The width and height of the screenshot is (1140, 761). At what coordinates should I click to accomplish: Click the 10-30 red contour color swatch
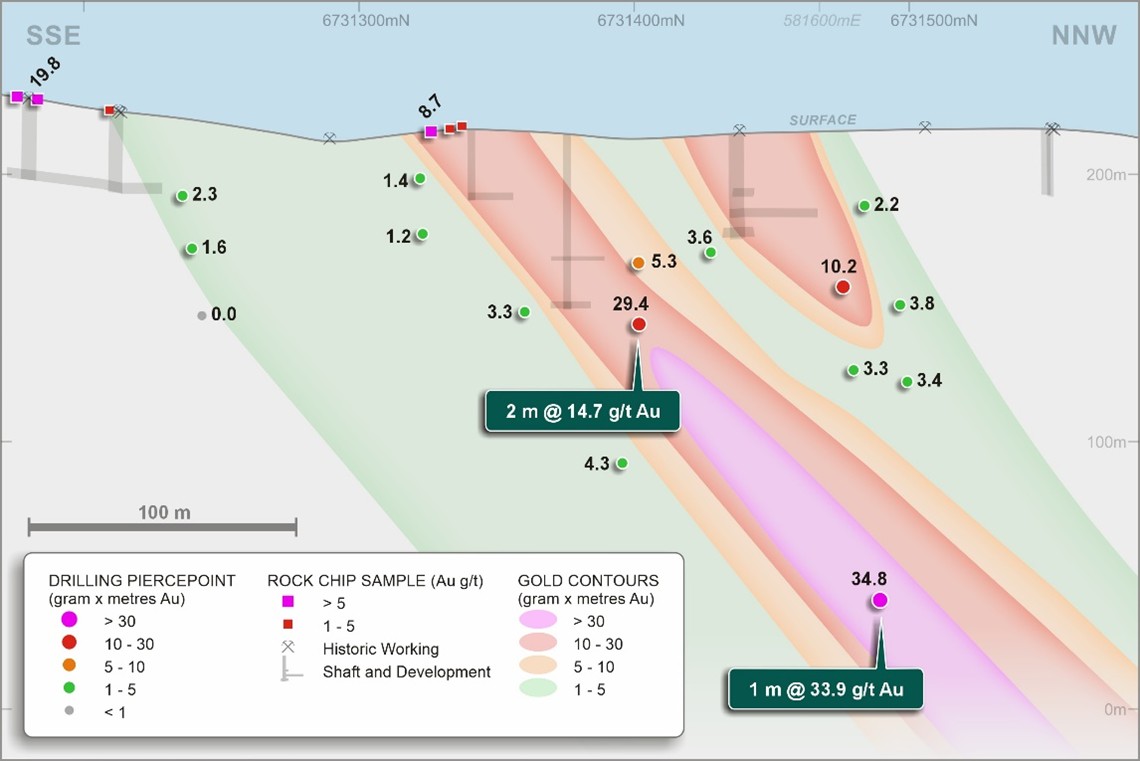pyautogui.click(x=538, y=644)
